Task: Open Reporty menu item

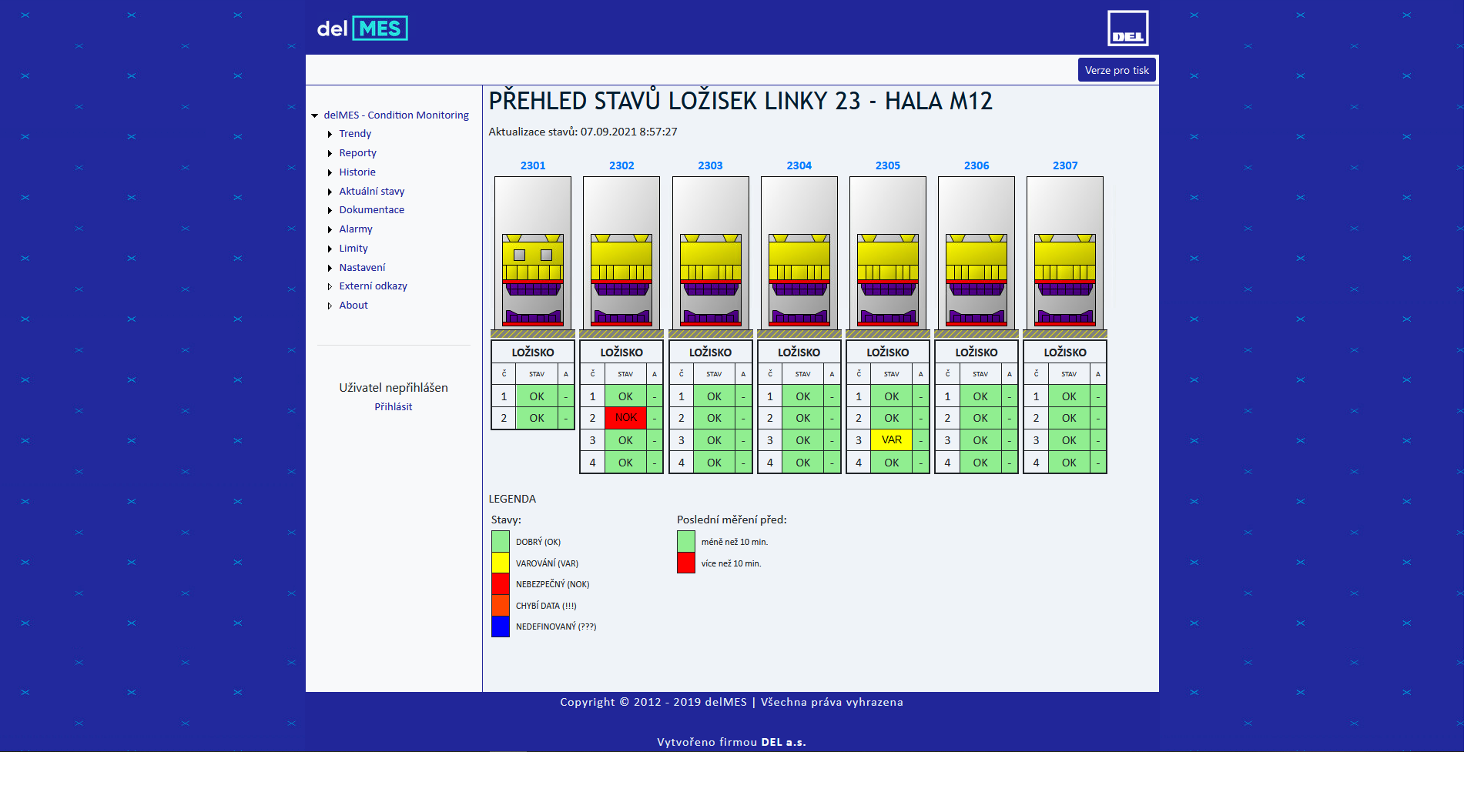Action: [357, 153]
